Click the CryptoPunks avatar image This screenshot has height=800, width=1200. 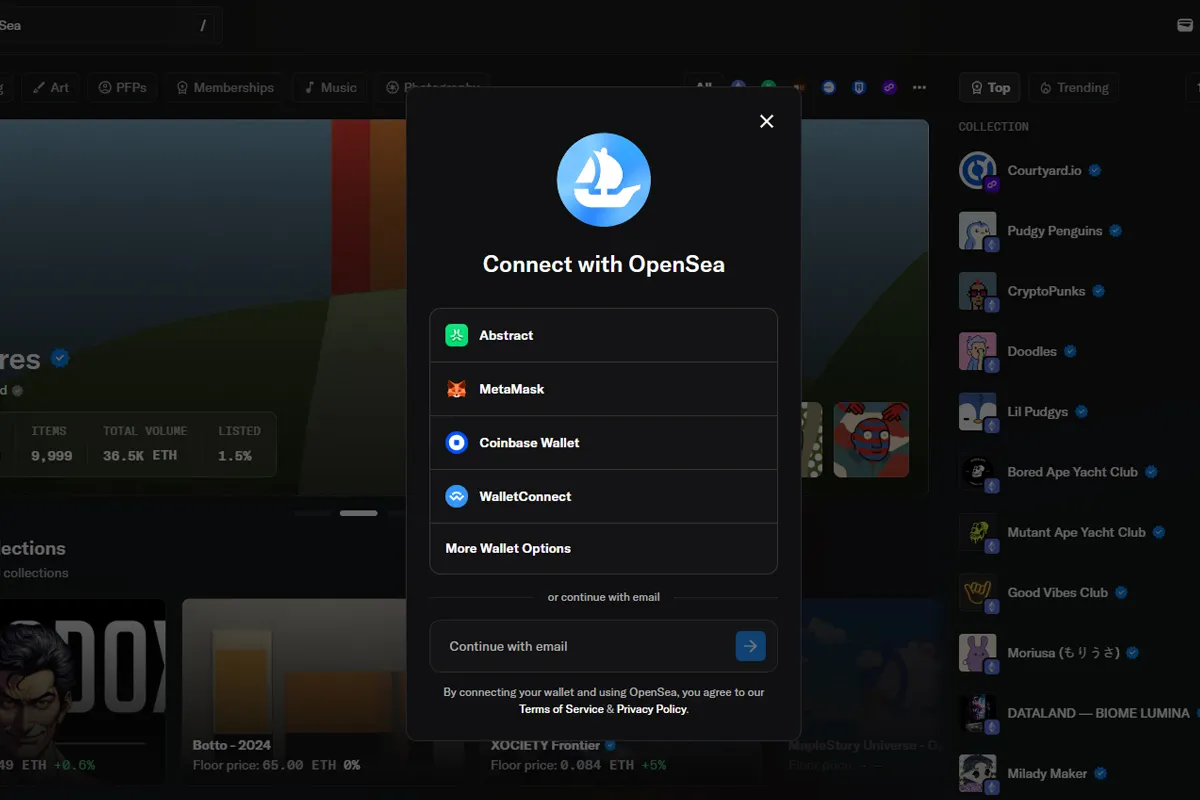pyautogui.click(x=978, y=291)
